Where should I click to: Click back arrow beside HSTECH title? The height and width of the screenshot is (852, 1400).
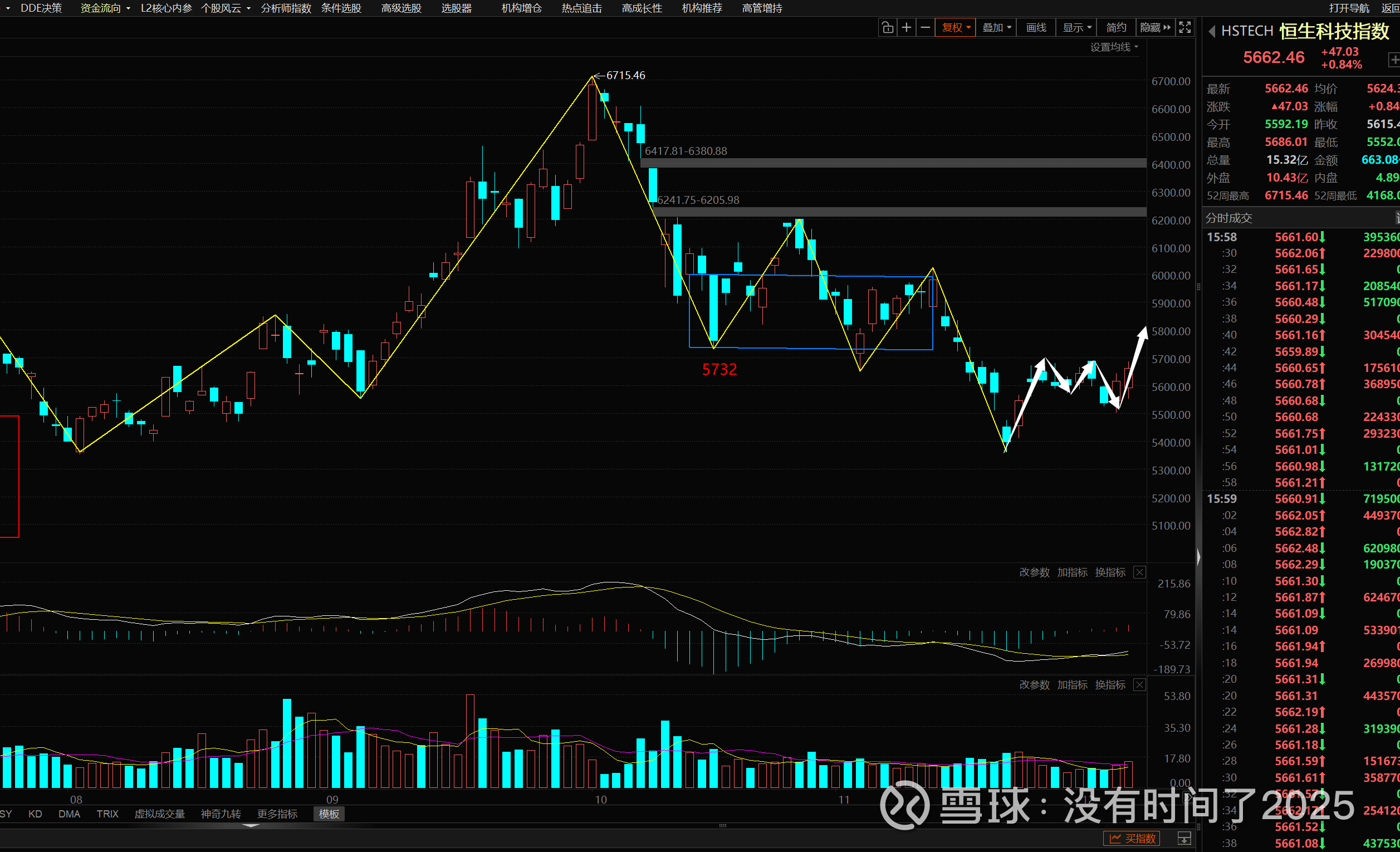(x=1211, y=31)
